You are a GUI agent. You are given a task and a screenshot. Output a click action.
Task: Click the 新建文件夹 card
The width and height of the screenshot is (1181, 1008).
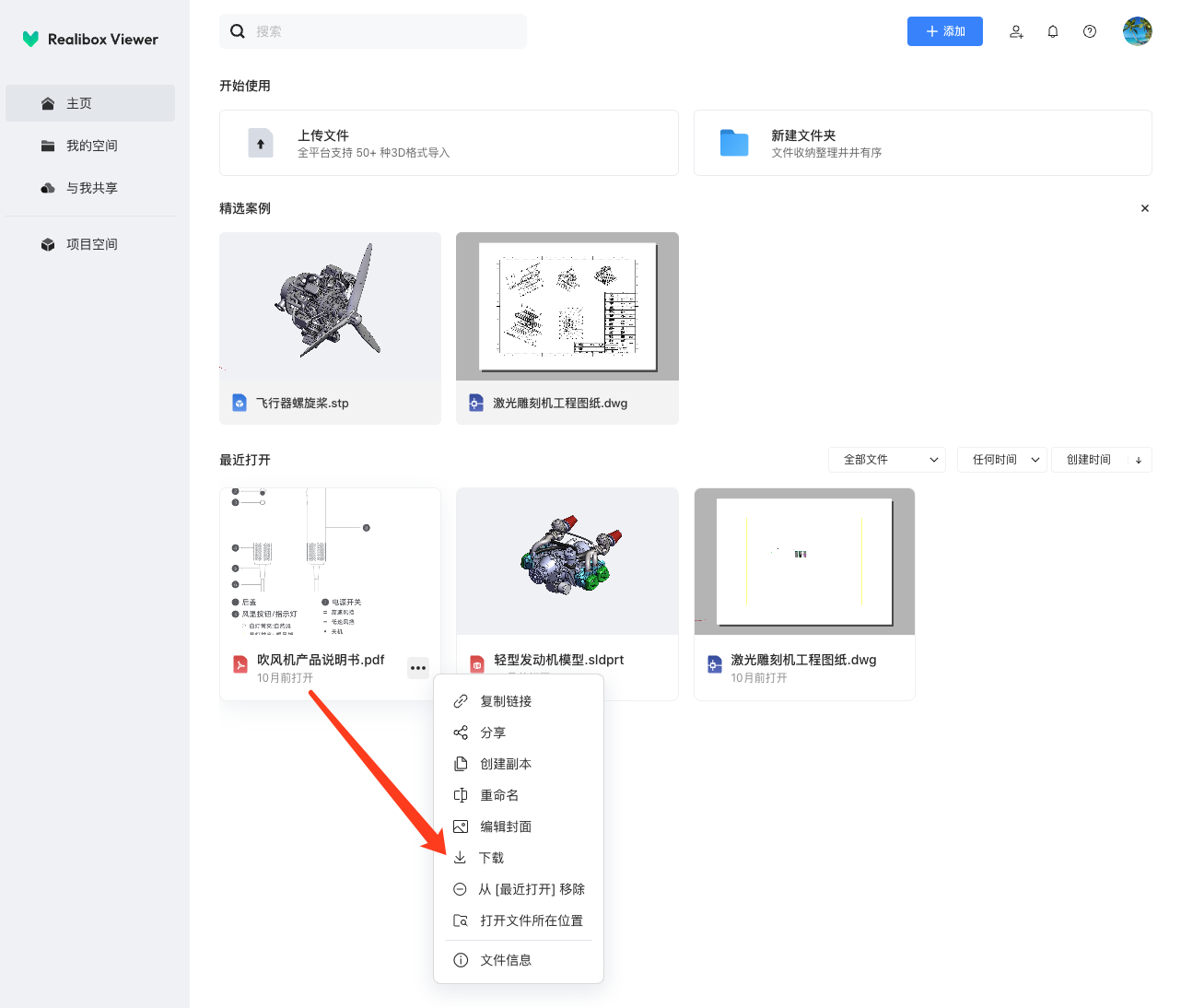click(923, 143)
